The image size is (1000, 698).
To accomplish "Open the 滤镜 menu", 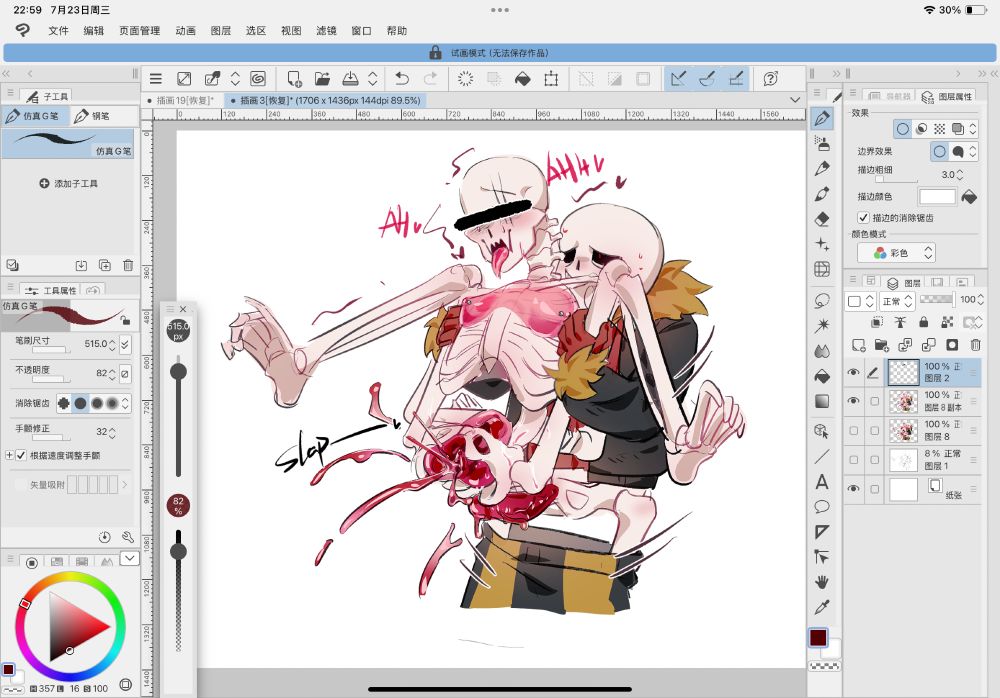I will click(x=326, y=31).
